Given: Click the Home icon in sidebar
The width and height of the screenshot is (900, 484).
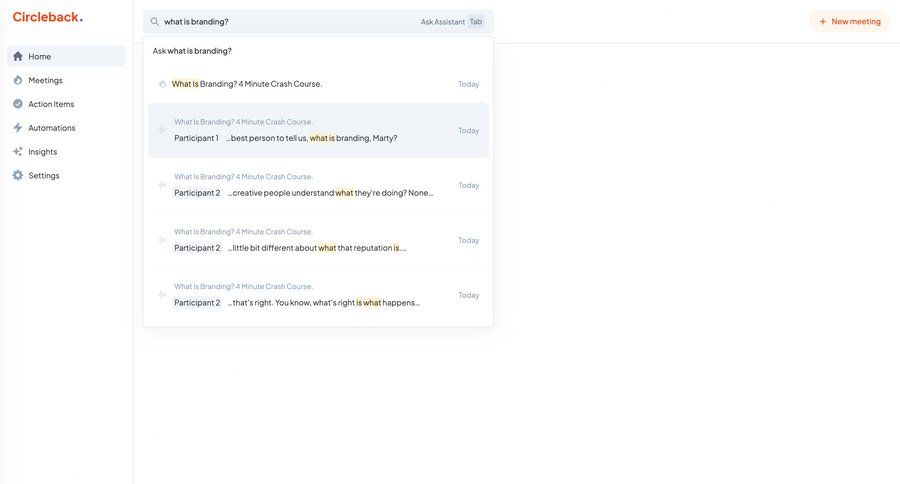Looking at the screenshot, I should [x=18, y=56].
